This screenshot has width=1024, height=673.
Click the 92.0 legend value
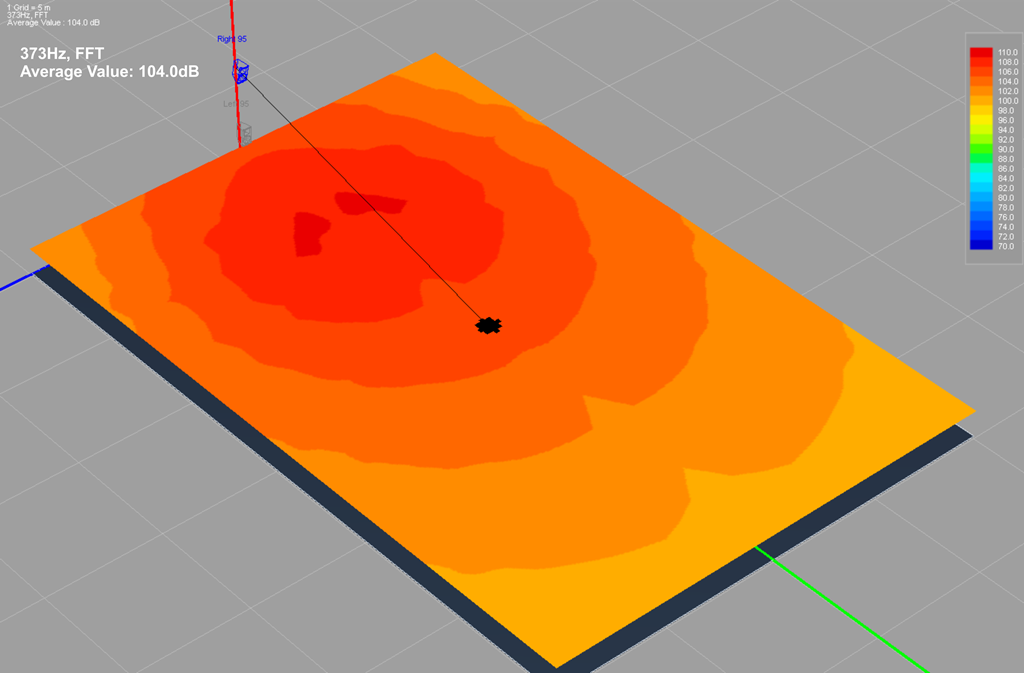1007,140
